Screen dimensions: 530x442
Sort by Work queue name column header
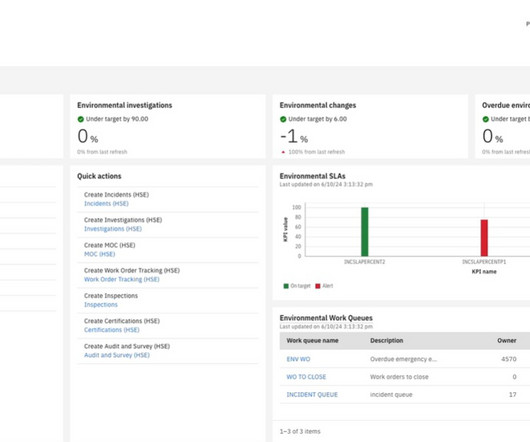(x=312, y=341)
